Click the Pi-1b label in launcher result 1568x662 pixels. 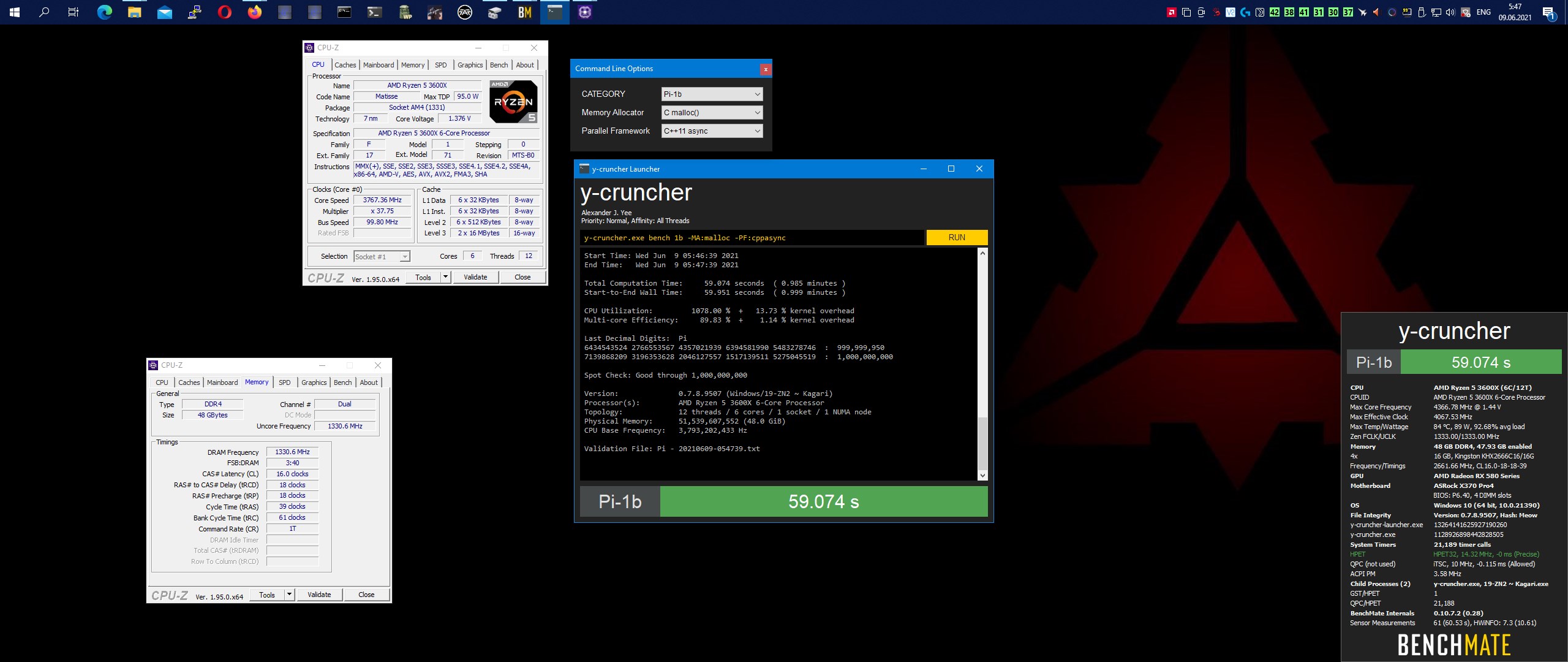(620, 501)
